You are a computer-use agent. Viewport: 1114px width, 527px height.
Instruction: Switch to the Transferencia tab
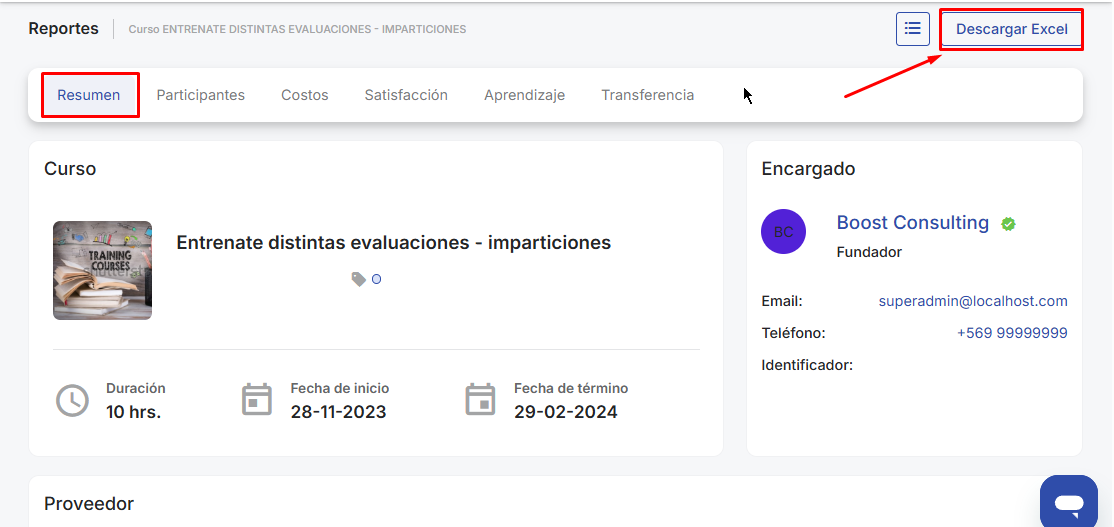click(647, 95)
